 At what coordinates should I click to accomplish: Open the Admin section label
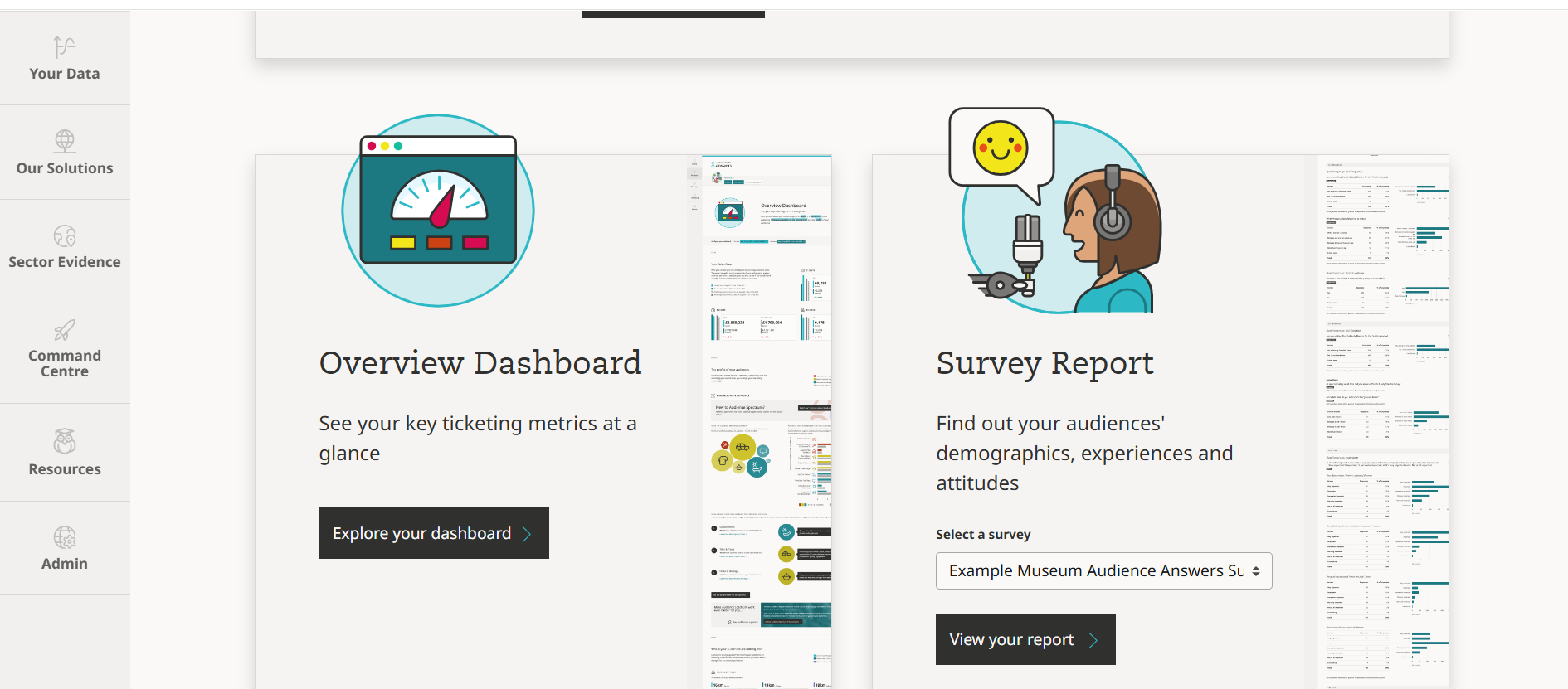pos(65,564)
